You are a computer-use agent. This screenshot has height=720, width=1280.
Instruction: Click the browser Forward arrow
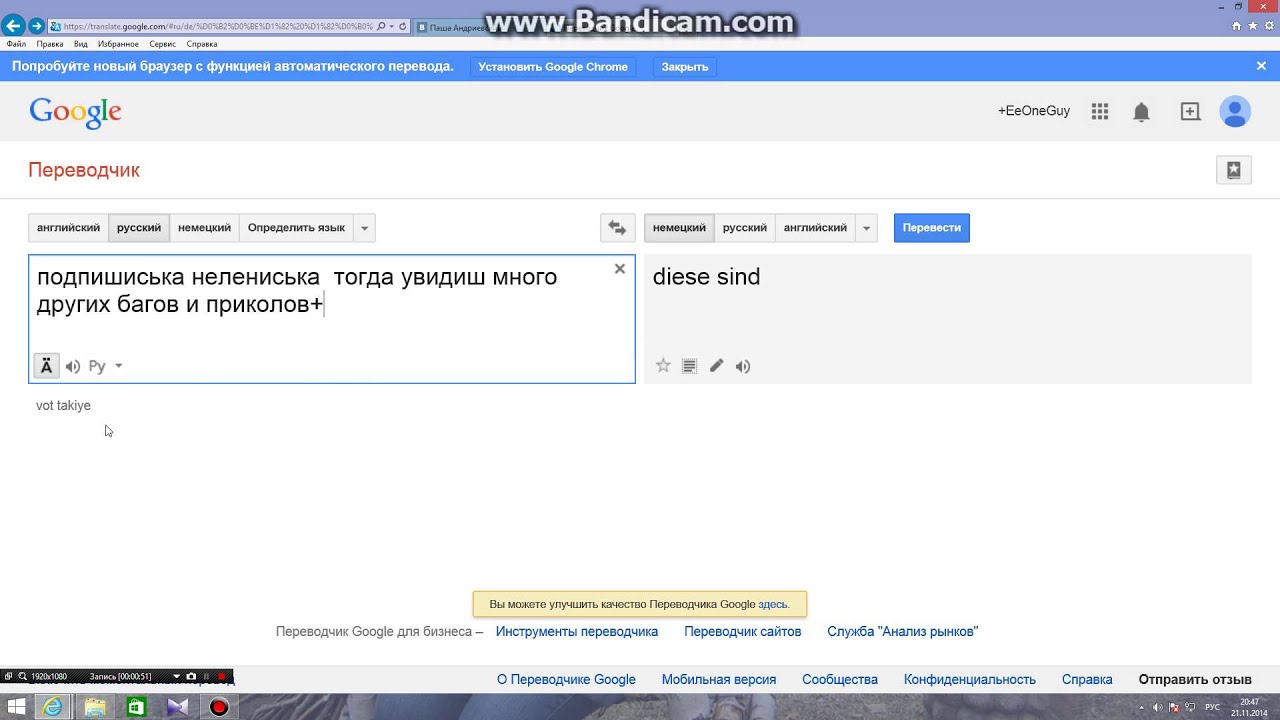coord(36,26)
